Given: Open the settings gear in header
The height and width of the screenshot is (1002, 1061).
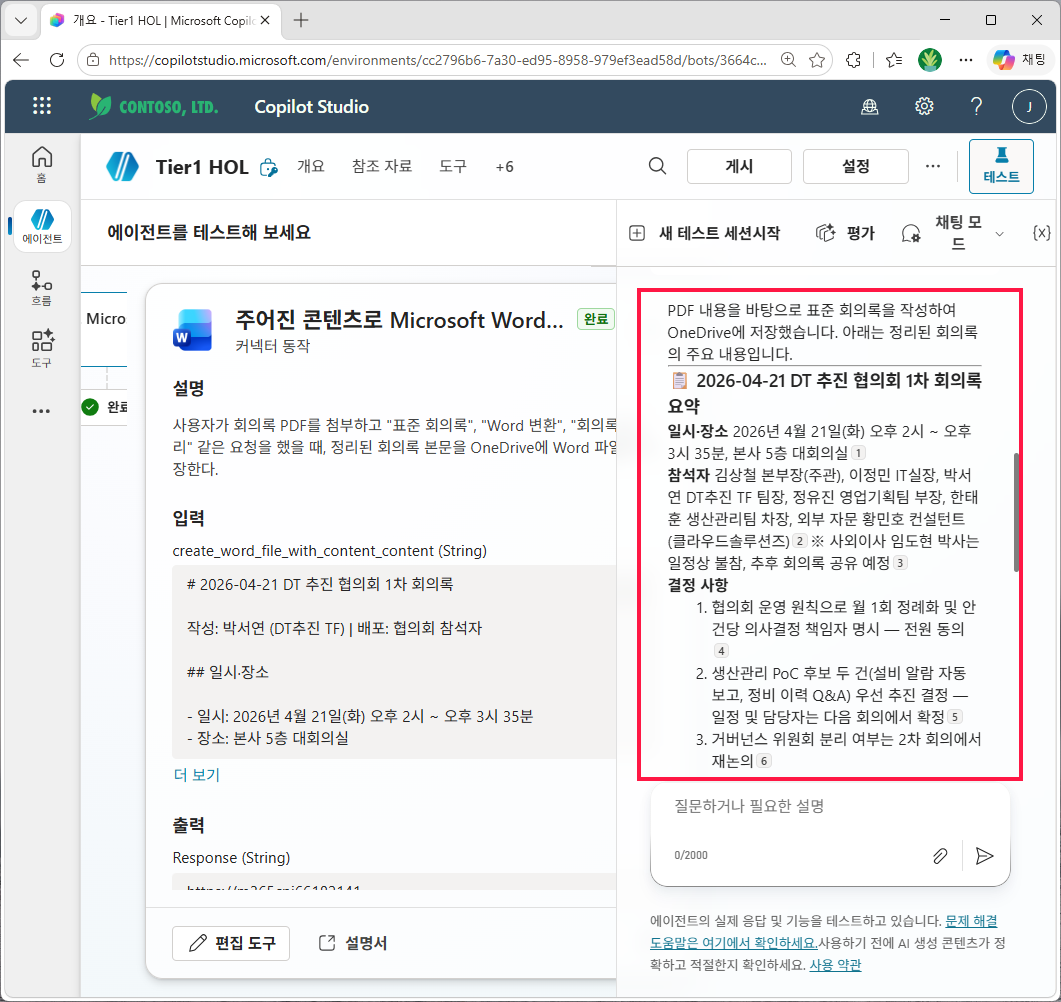Looking at the screenshot, I should 924,106.
